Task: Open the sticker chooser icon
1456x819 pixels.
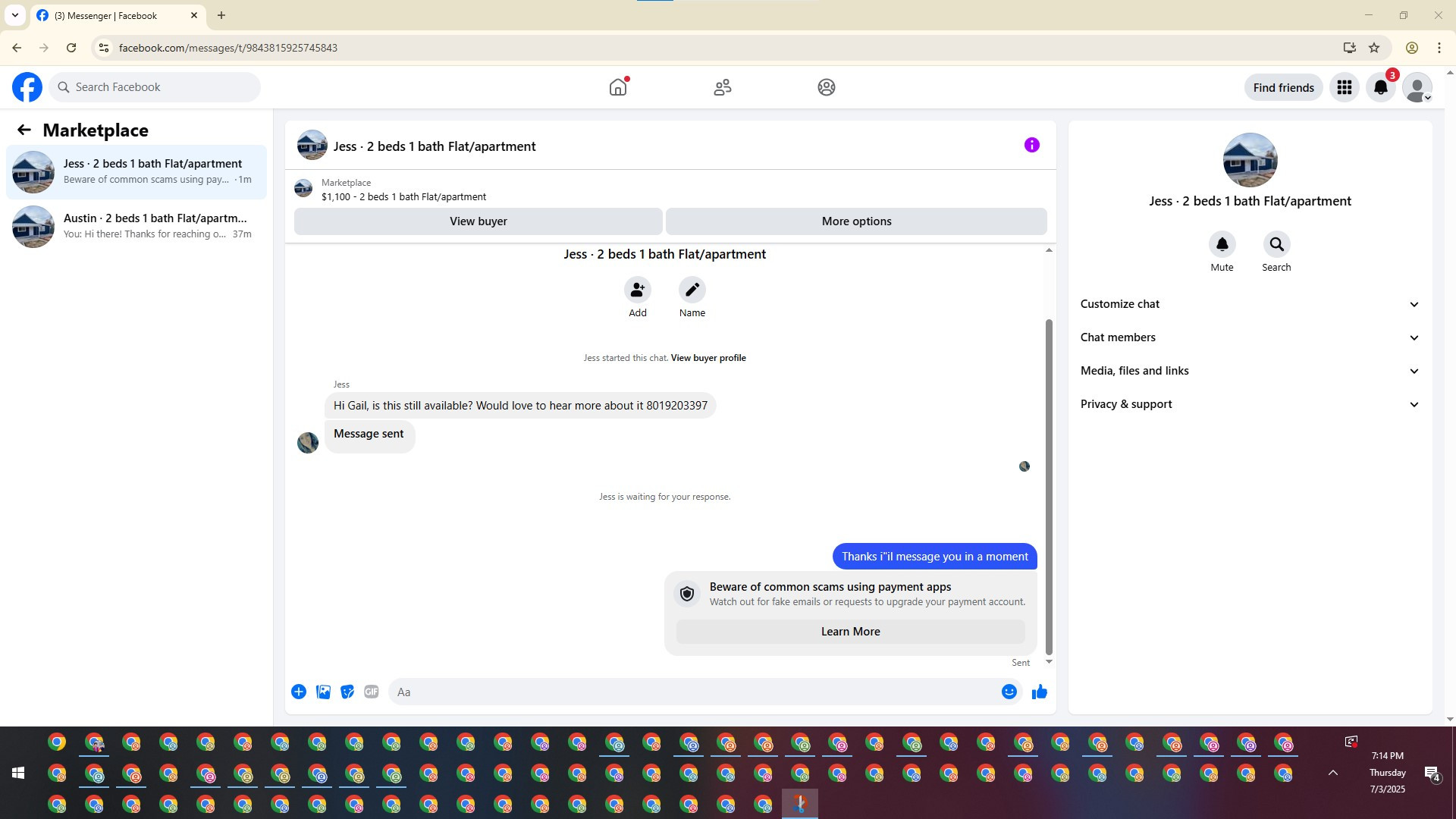Action: [x=347, y=692]
